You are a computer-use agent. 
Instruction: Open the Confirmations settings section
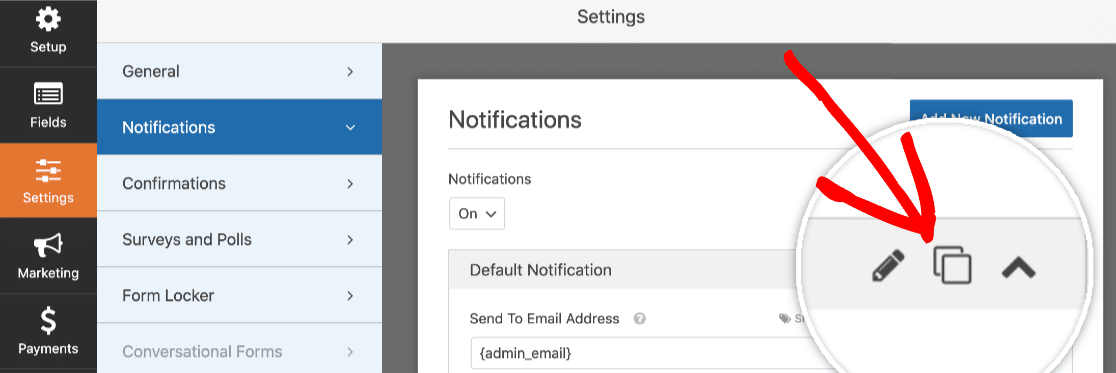tap(239, 183)
